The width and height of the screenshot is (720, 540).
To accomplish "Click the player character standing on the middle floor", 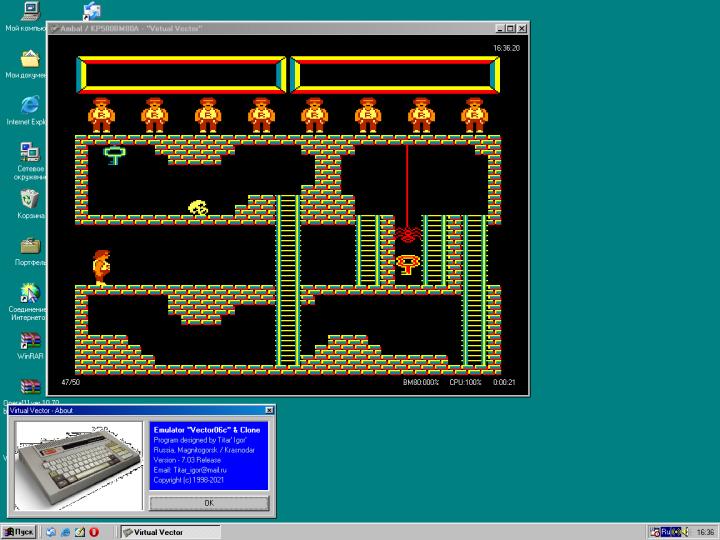I will [x=101, y=267].
